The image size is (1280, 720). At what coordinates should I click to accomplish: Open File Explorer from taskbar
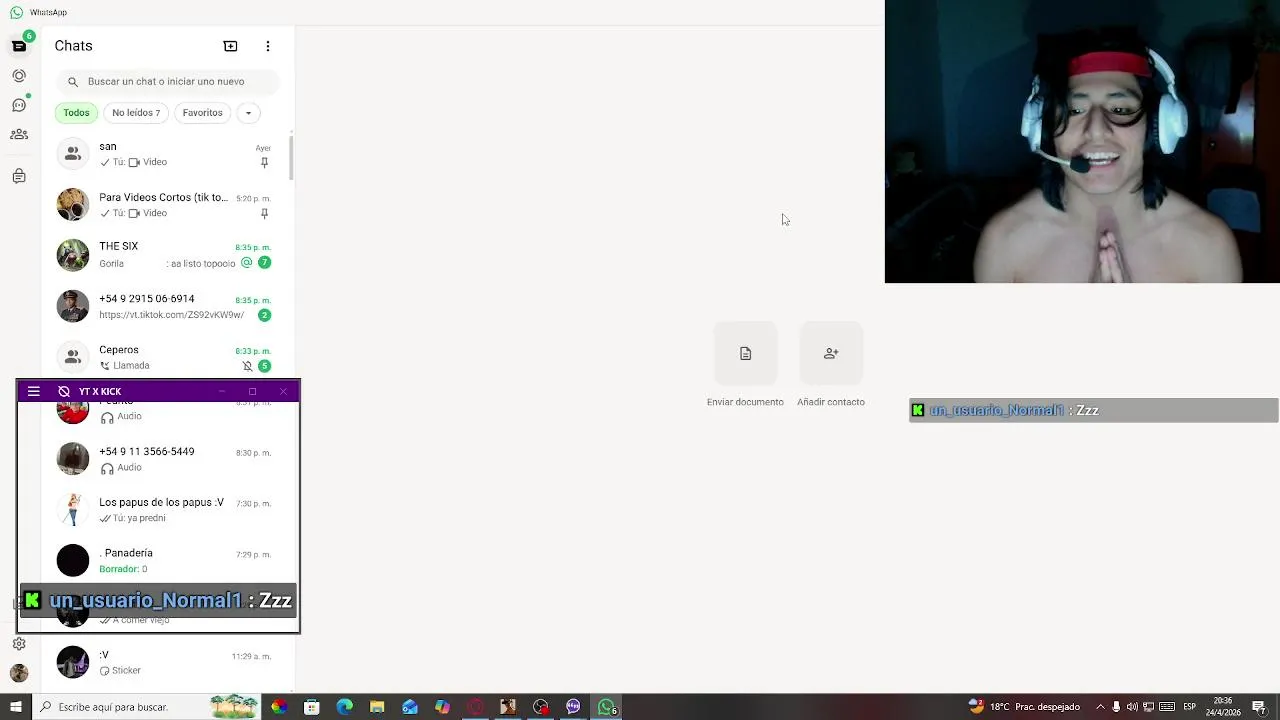coord(377,707)
